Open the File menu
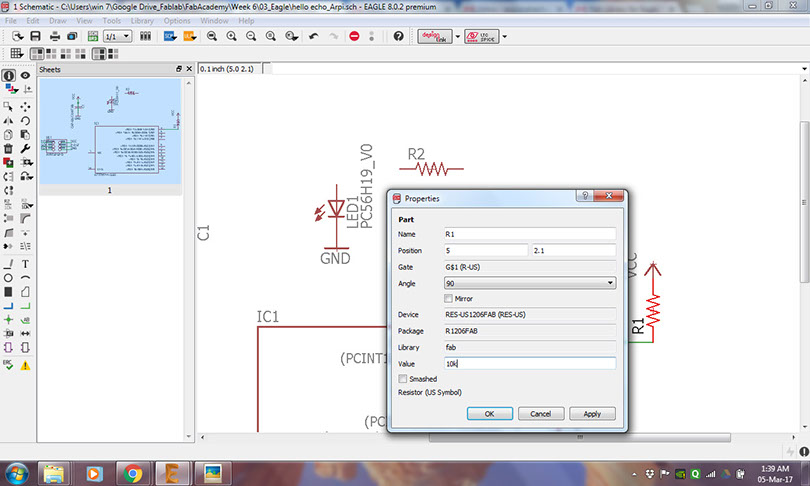Image resolution: width=810 pixels, height=486 pixels. pyautogui.click(x=10, y=21)
